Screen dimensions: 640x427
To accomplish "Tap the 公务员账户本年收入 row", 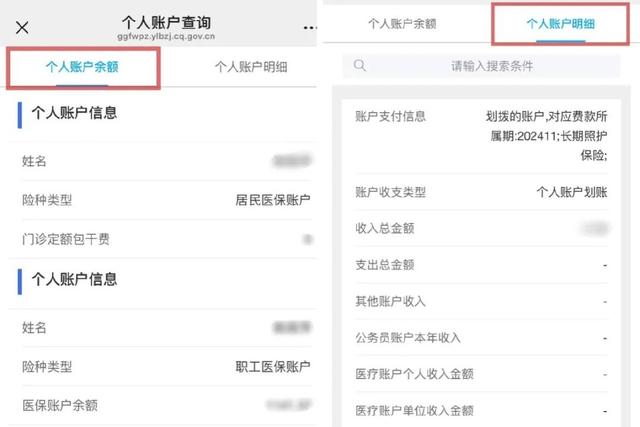I will pos(481,338).
